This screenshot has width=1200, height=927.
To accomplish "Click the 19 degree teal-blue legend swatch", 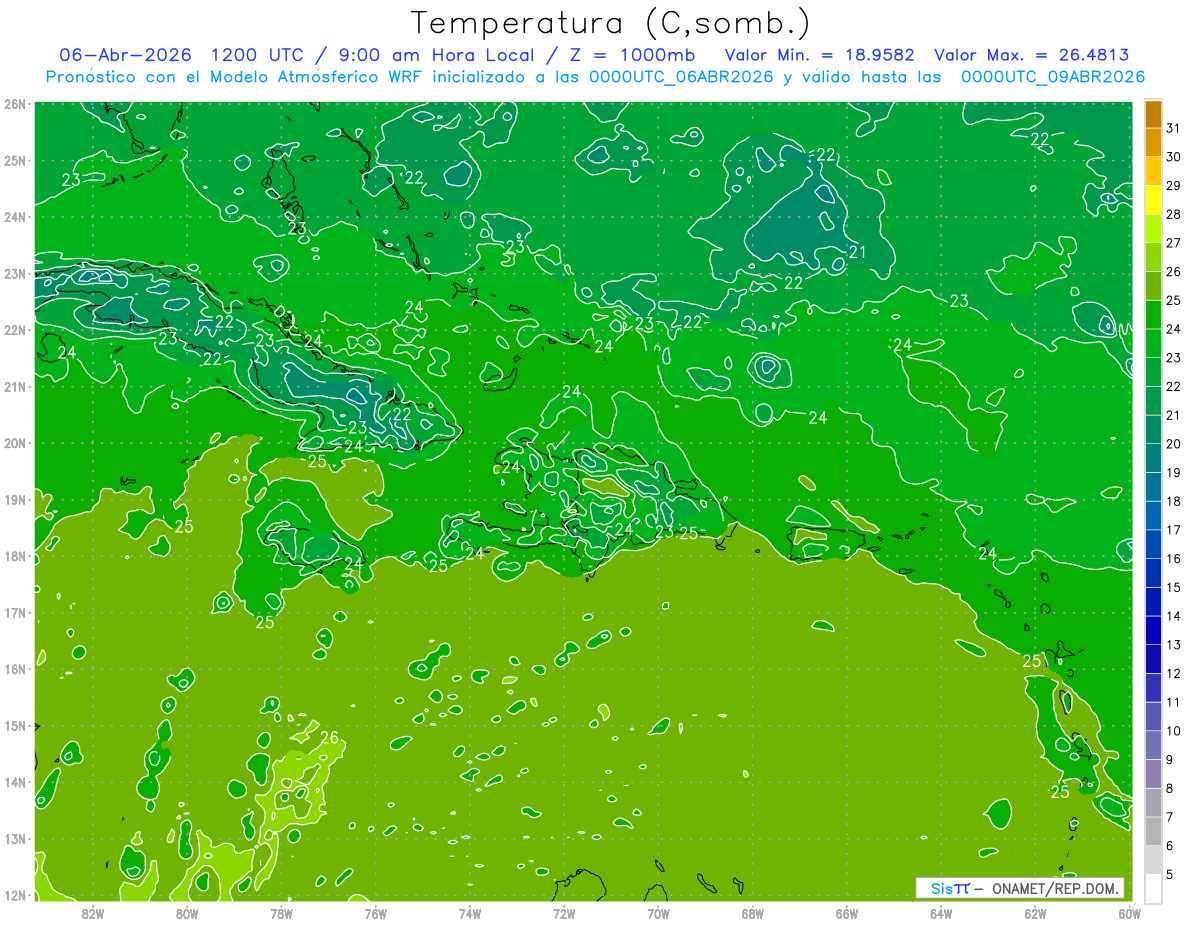I will click(1153, 458).
